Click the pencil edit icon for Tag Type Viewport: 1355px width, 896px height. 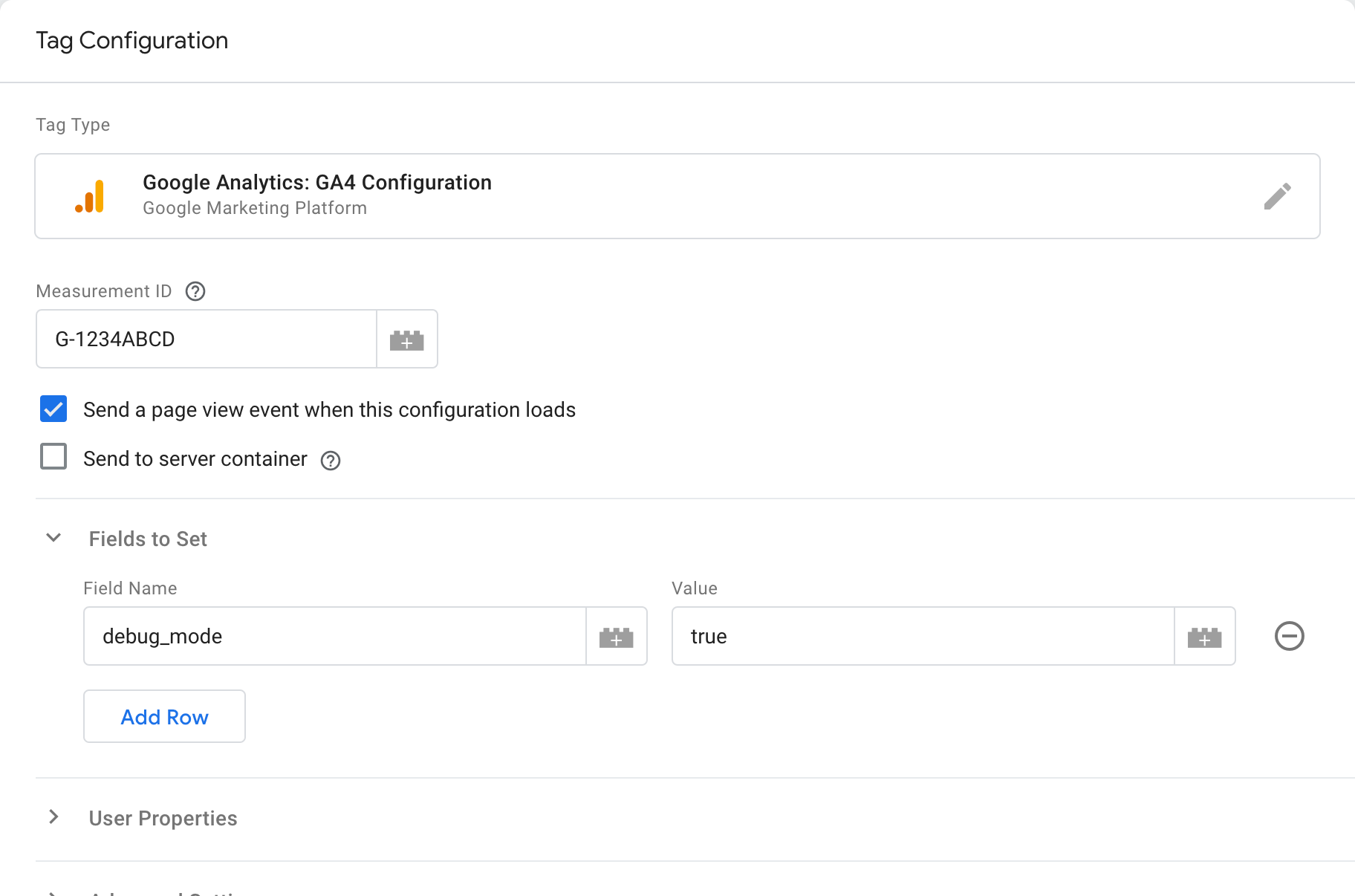[x=1277, y=196]
